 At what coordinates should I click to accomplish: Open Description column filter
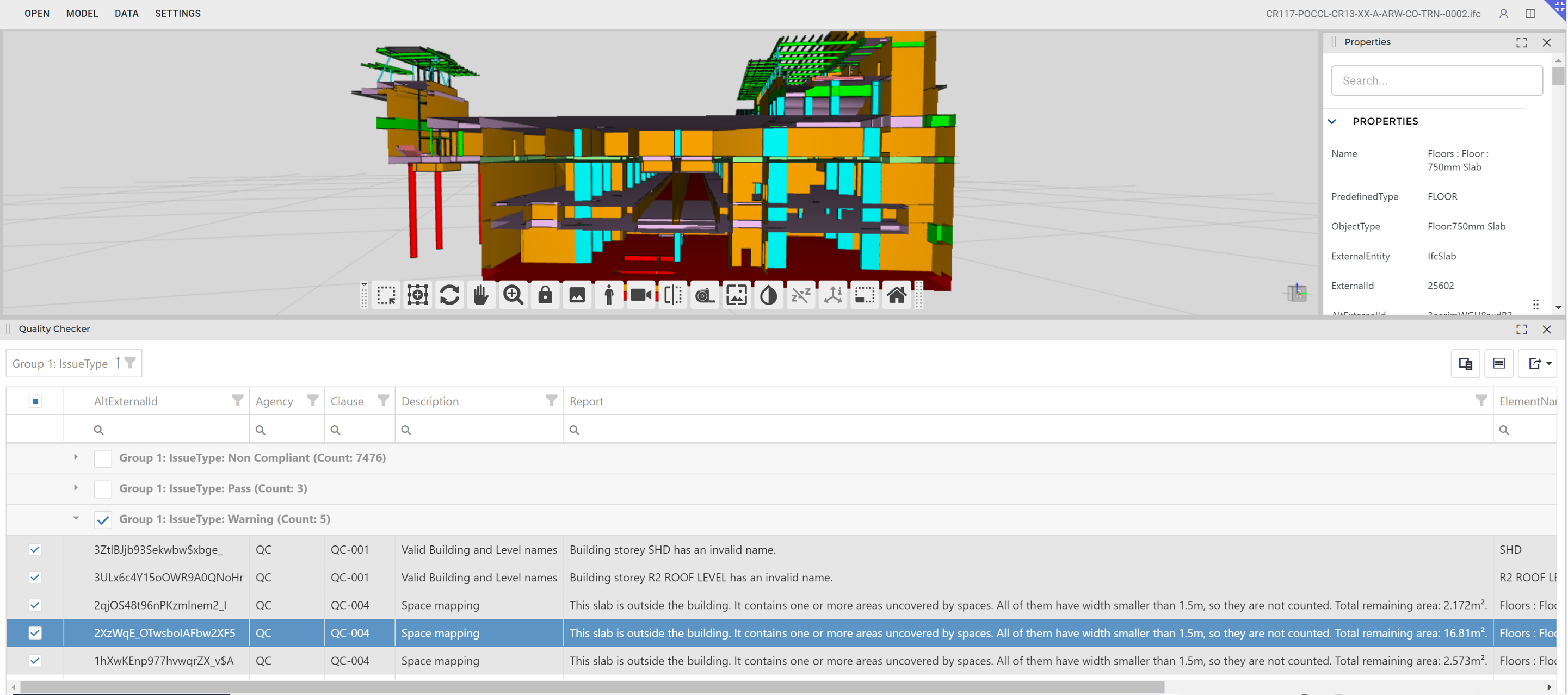tap(551, 400)
